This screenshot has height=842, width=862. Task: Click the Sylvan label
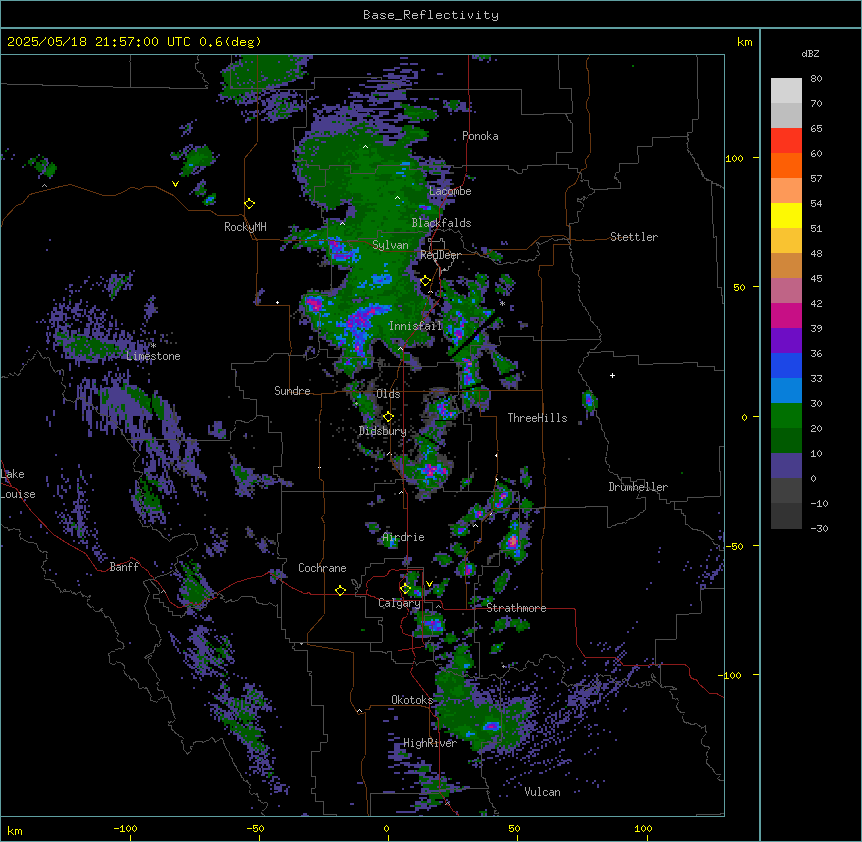[x=390, y=245]
